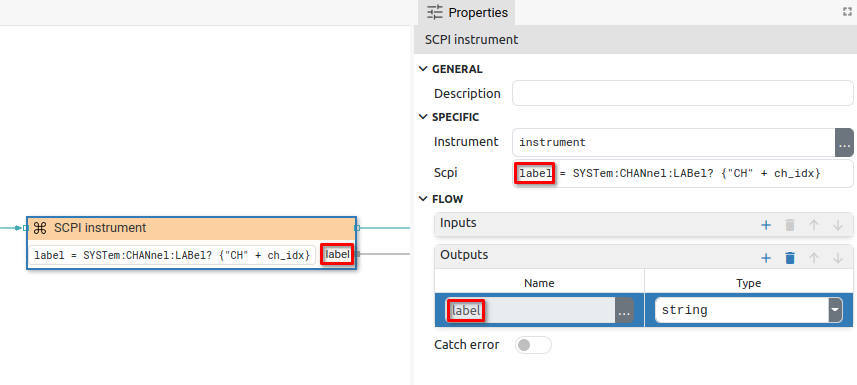This screenshot has width=857, height=385.
Task: Open the Properties tab
Action: click(x=466, y=13)
